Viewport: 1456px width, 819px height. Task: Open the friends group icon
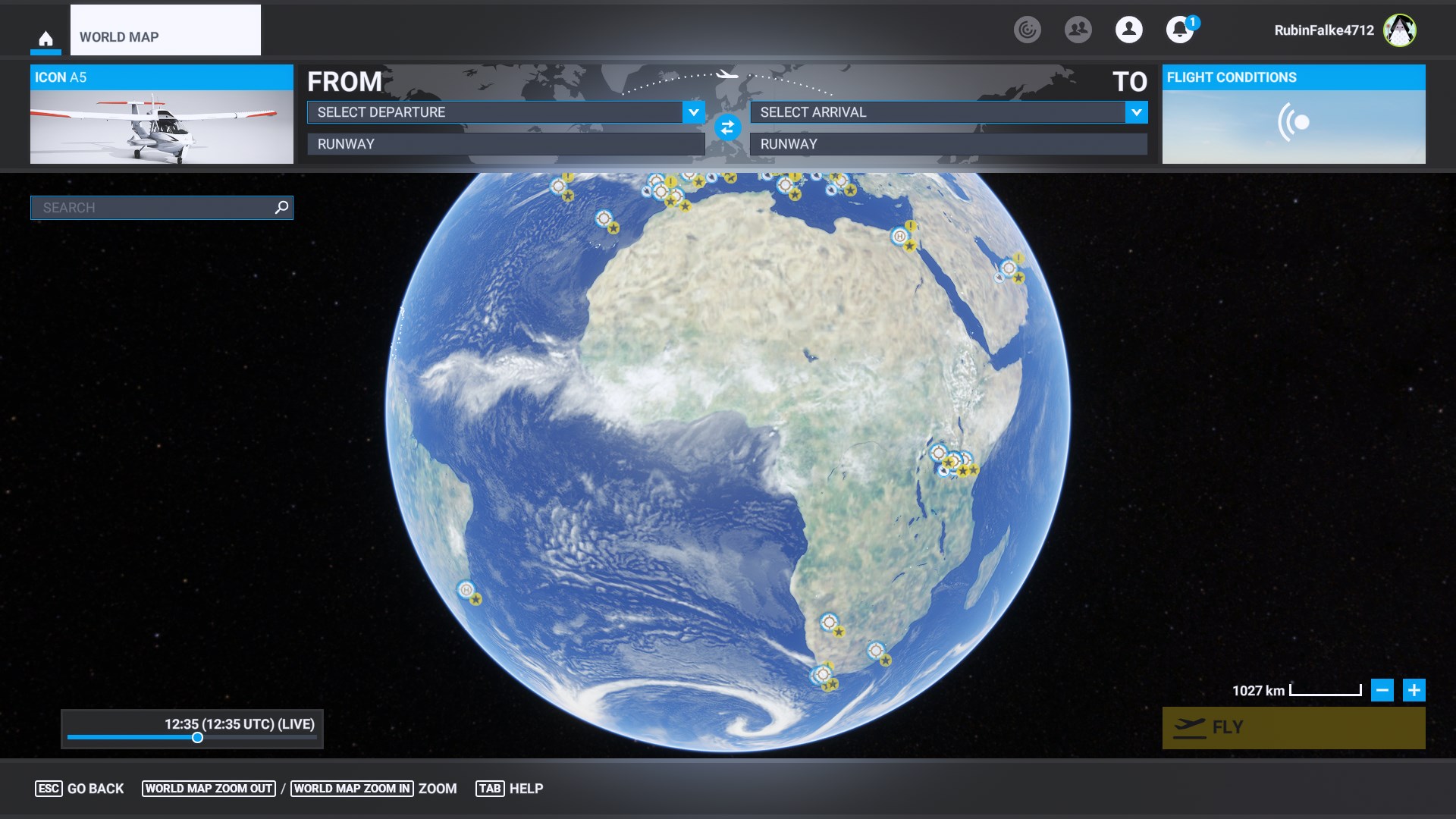[1078, 30]
